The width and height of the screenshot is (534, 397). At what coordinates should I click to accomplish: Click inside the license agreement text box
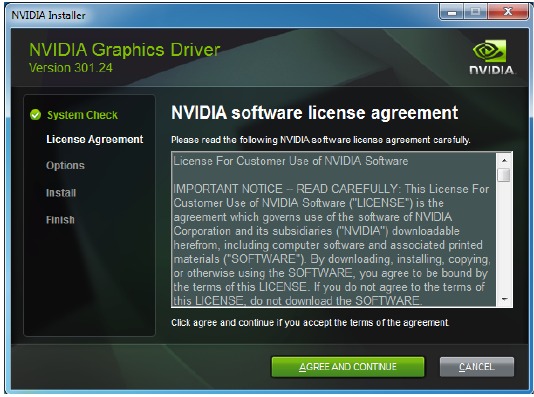coord(334,230)
